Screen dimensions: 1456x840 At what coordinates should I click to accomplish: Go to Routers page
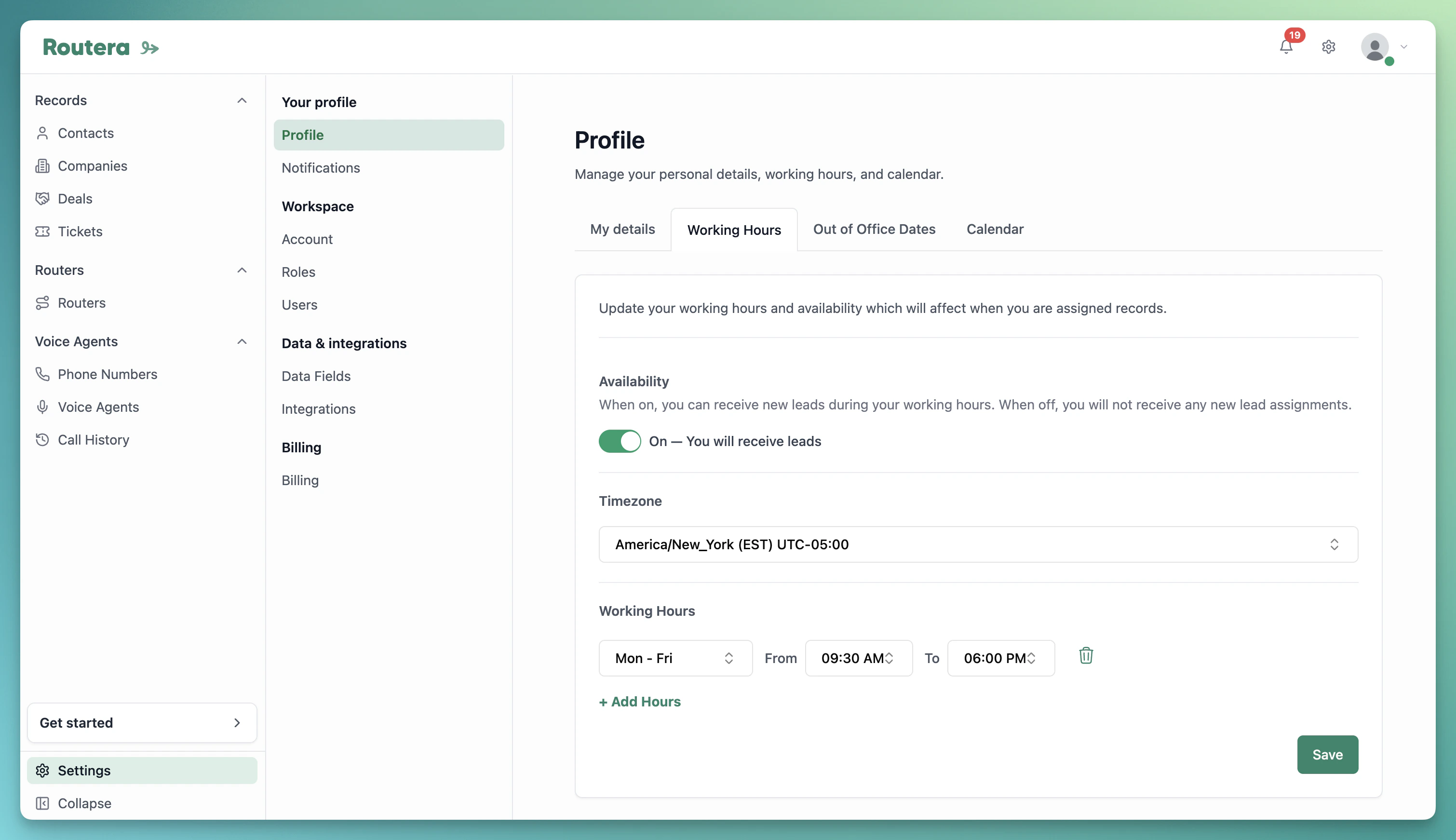coord(81,303)
